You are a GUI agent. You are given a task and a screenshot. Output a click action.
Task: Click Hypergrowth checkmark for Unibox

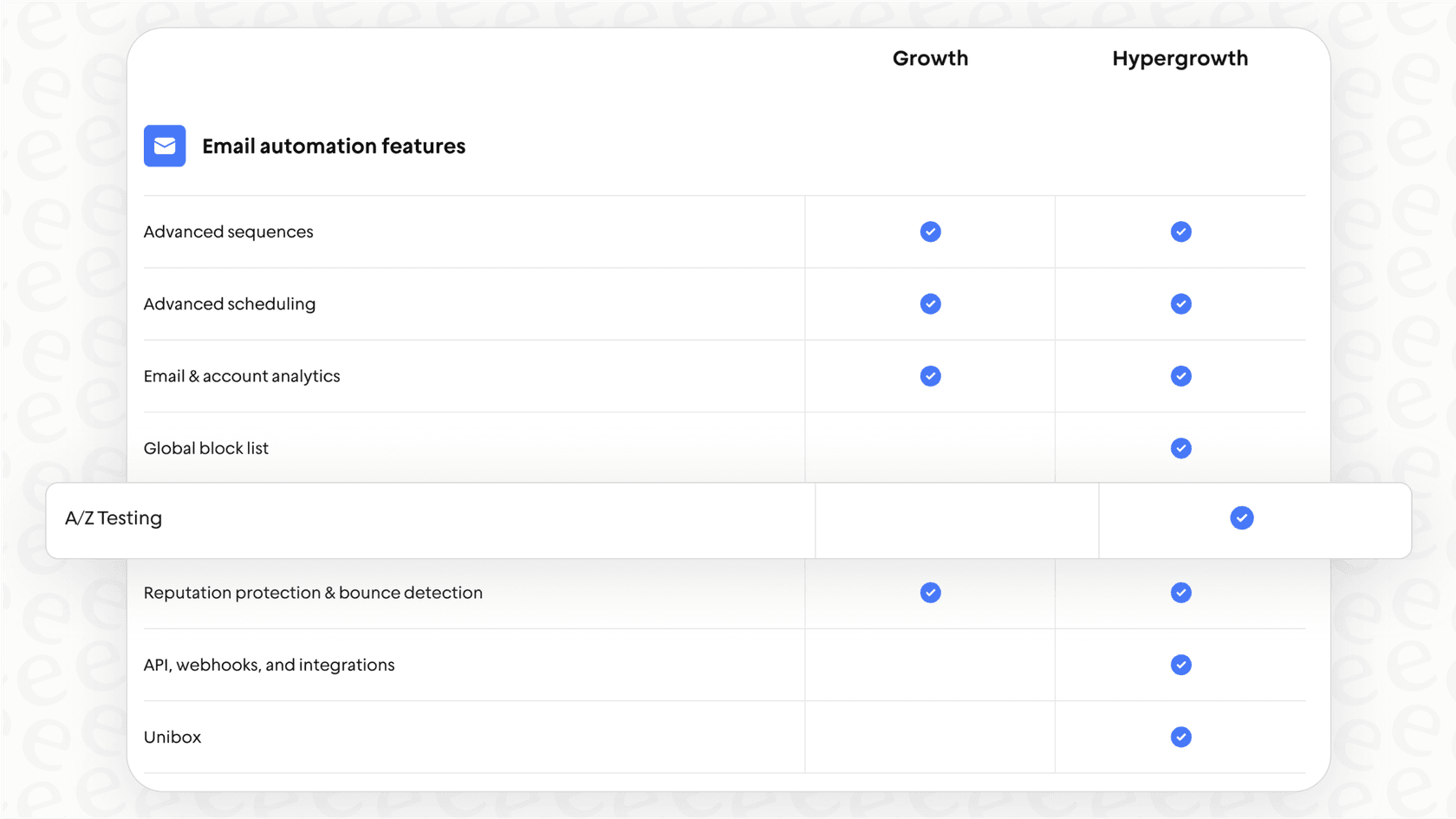(x=1180, y=737)
